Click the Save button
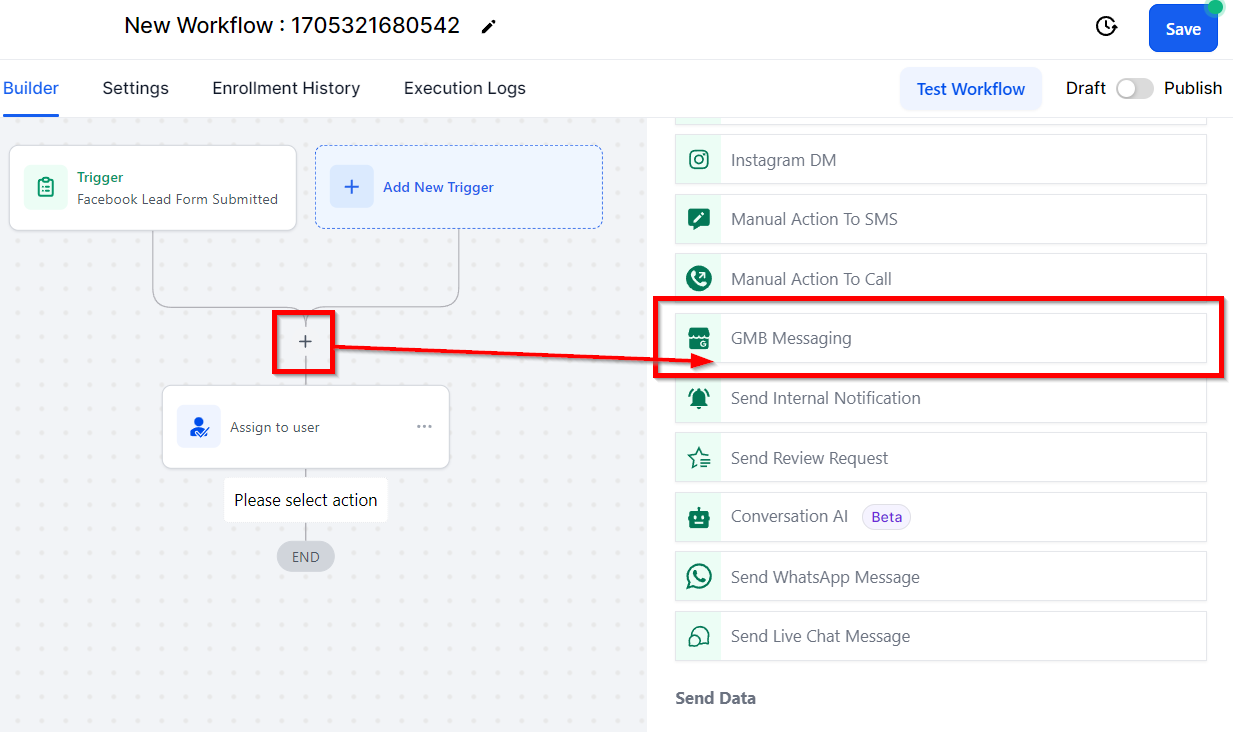Screen dimensions: 1233x732 (x=1183, y=28)
